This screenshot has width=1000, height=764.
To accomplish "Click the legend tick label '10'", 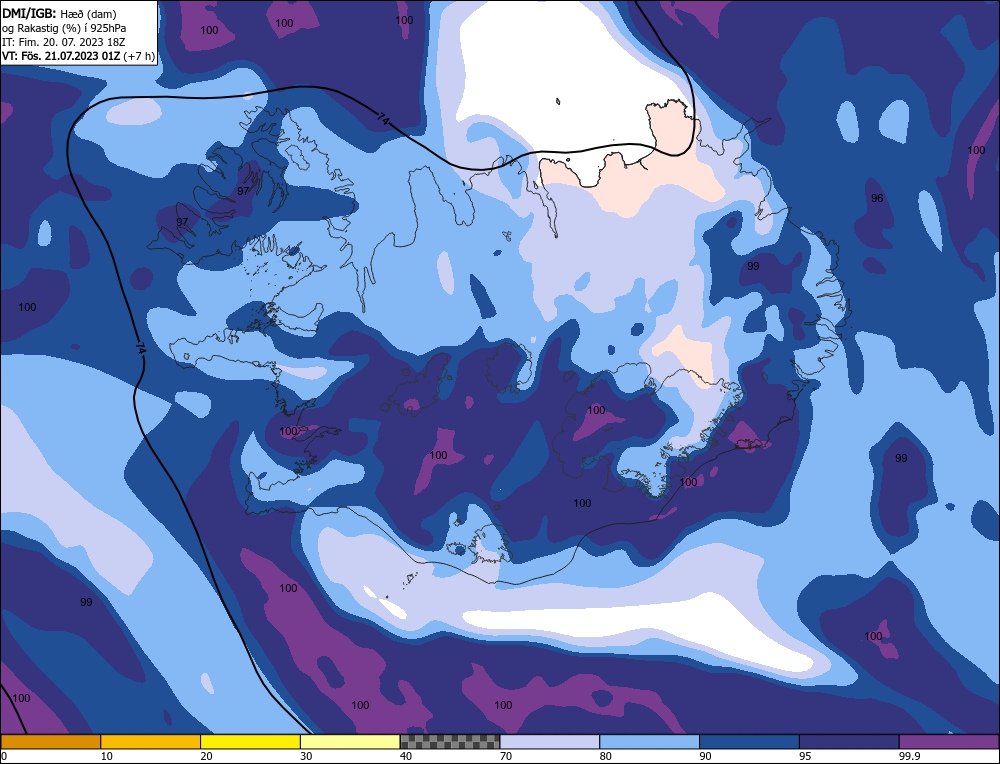I will [107, 756].
